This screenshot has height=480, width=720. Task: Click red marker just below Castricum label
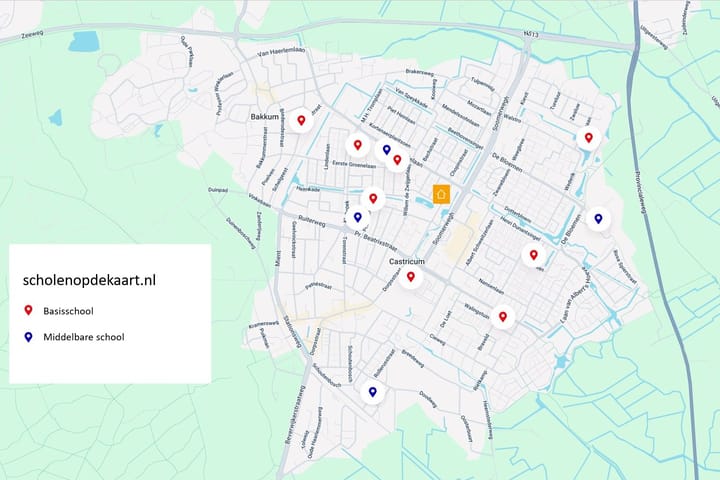[x=410, y=277]
